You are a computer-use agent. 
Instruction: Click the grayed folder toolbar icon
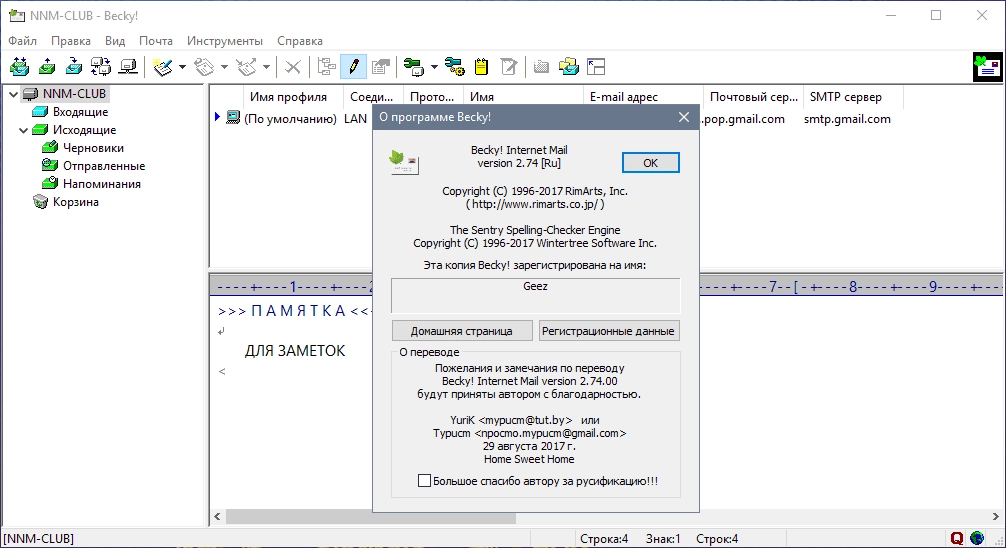click(541, 67)
